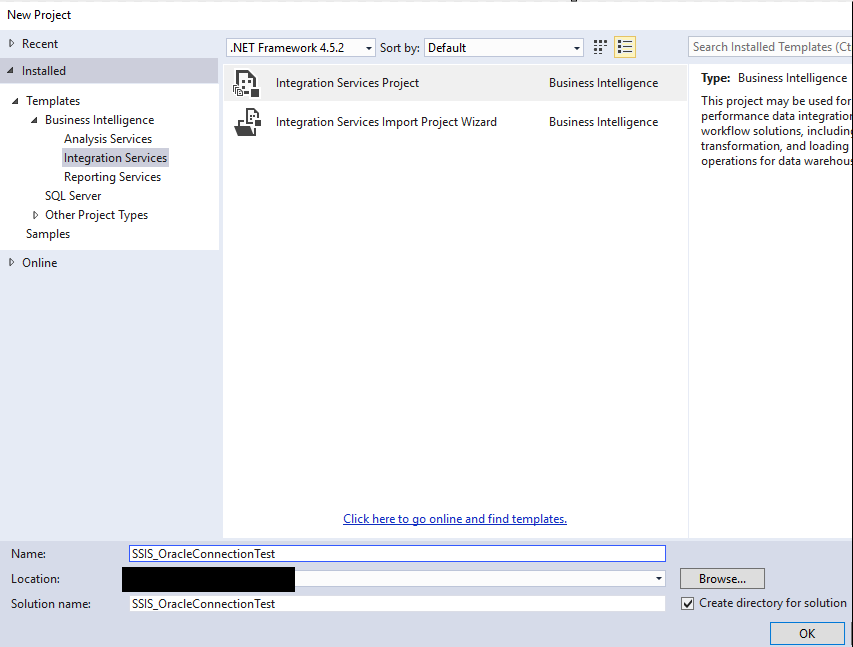Switch to Small Icons template view
Image resolution: width=853 pixels, height=647 pixels.
600,46
